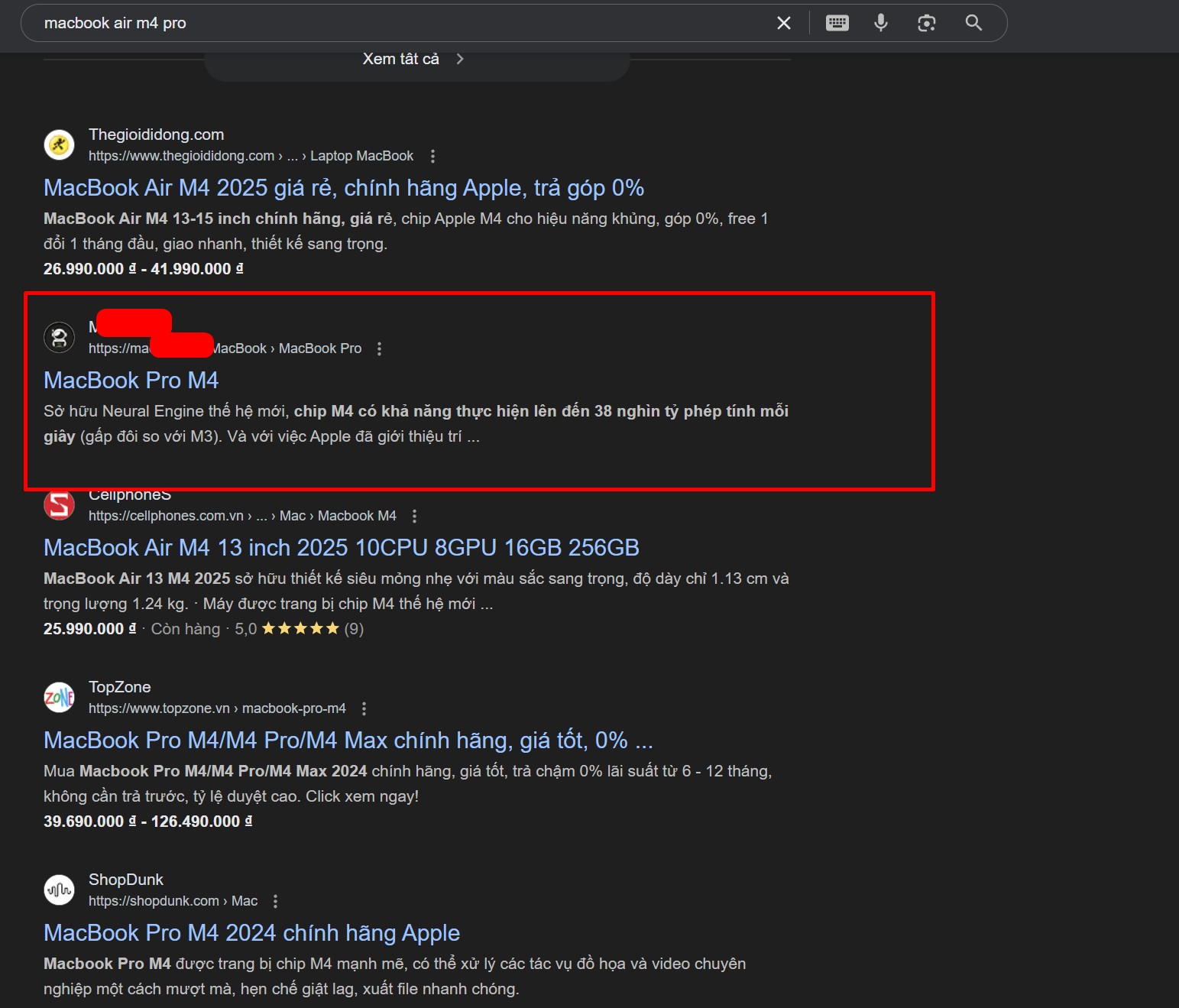
Task: Open the 'MacBook Pro M4' result title
Action: click(x=131, y=381)
